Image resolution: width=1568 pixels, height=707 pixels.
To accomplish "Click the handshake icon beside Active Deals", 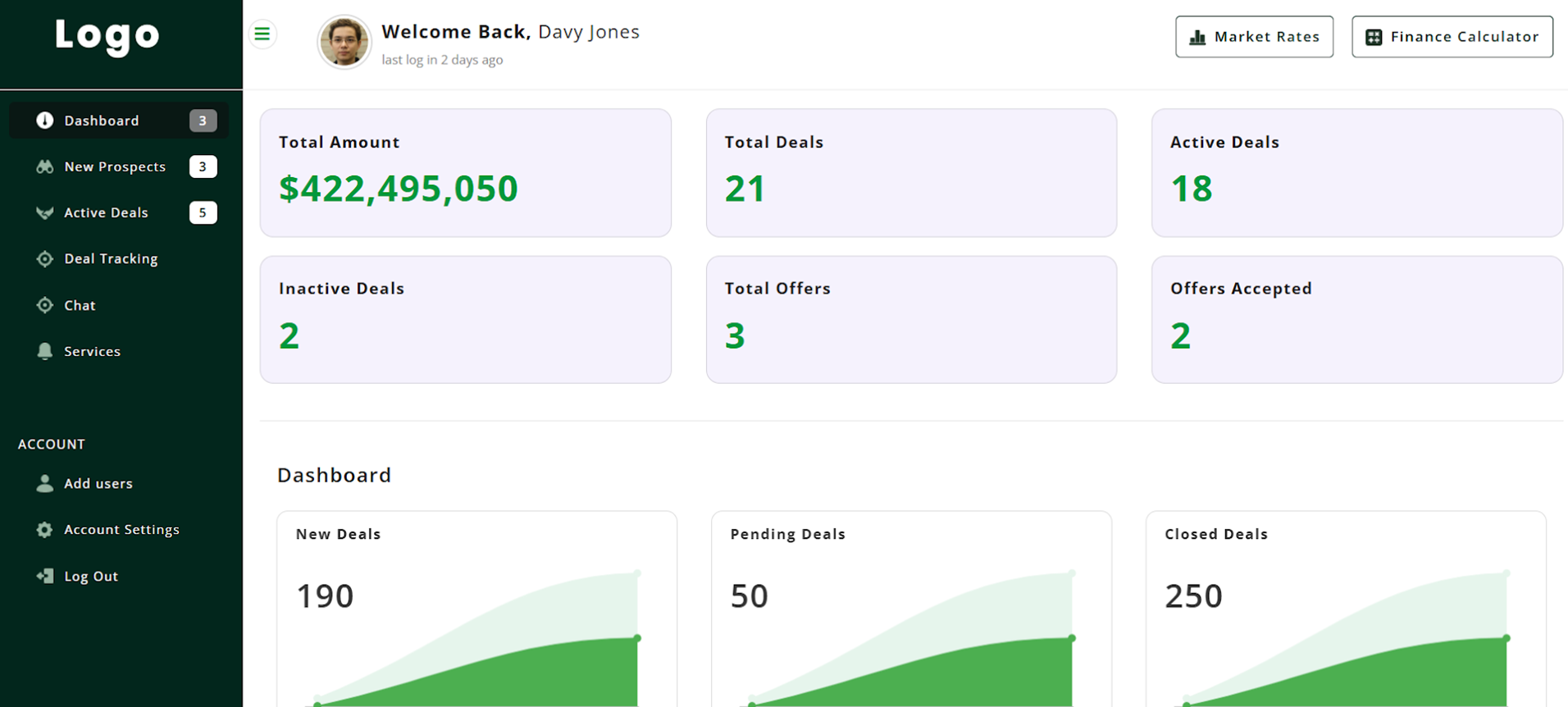I will tap(45, 212).
